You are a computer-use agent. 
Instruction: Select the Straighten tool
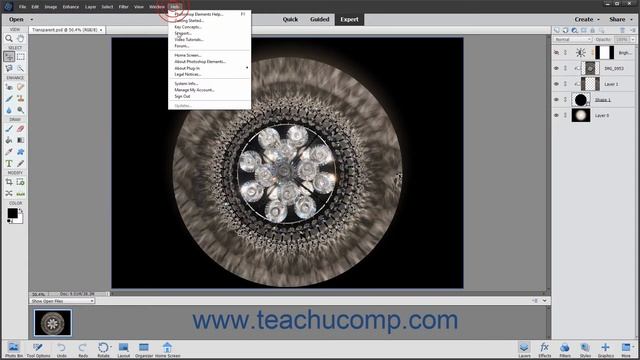pos(20,193)
